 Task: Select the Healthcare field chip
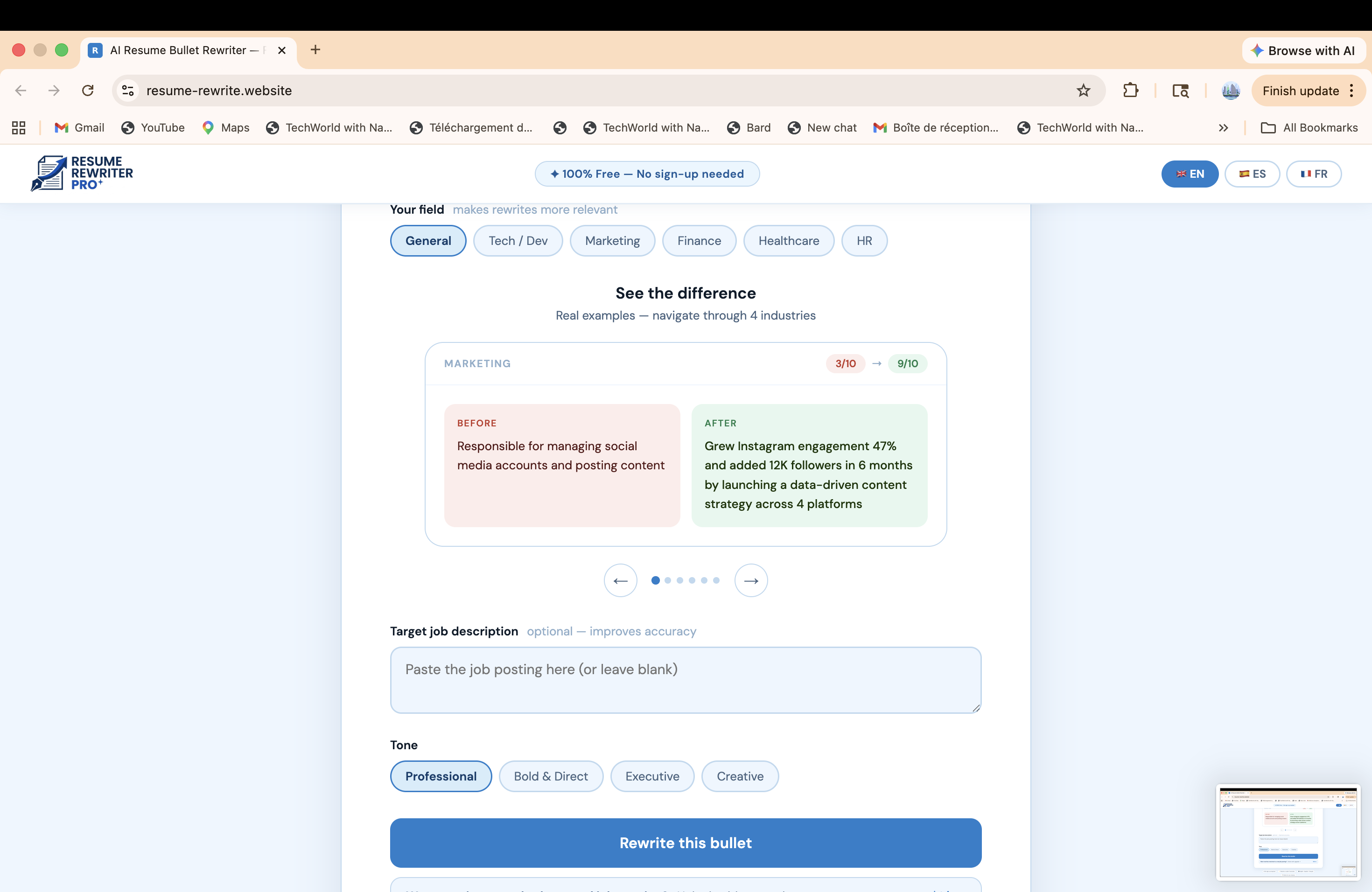[x=789, y=240]
